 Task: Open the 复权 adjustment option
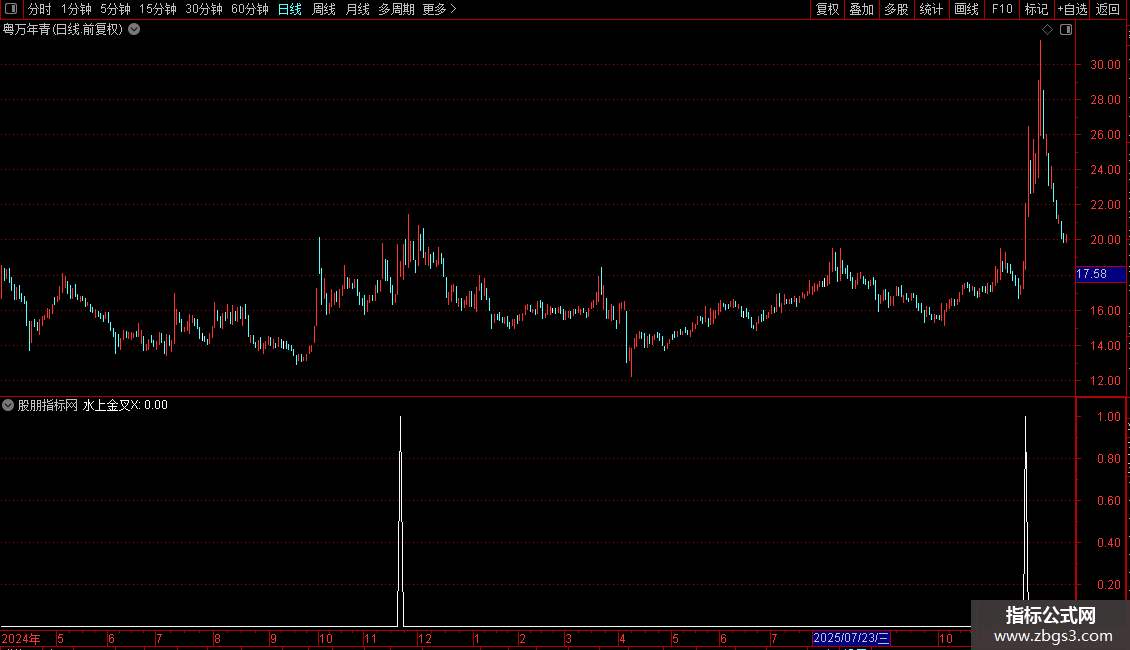[x=827, y=9]
